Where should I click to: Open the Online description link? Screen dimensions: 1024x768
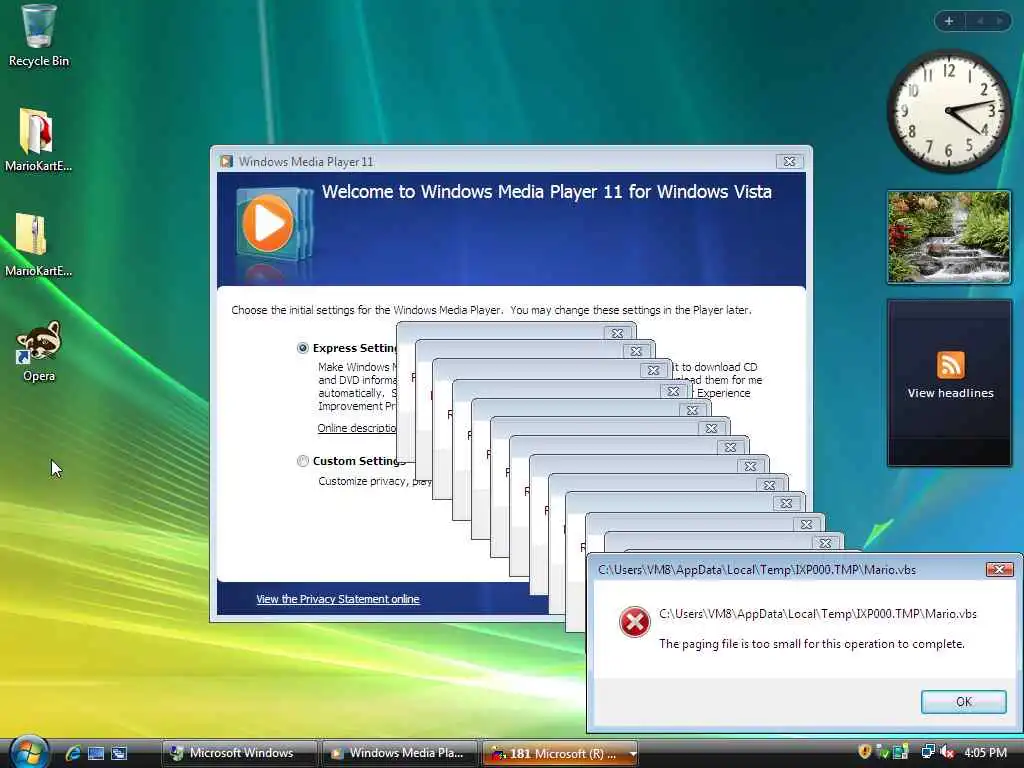[x=357, y=428]
